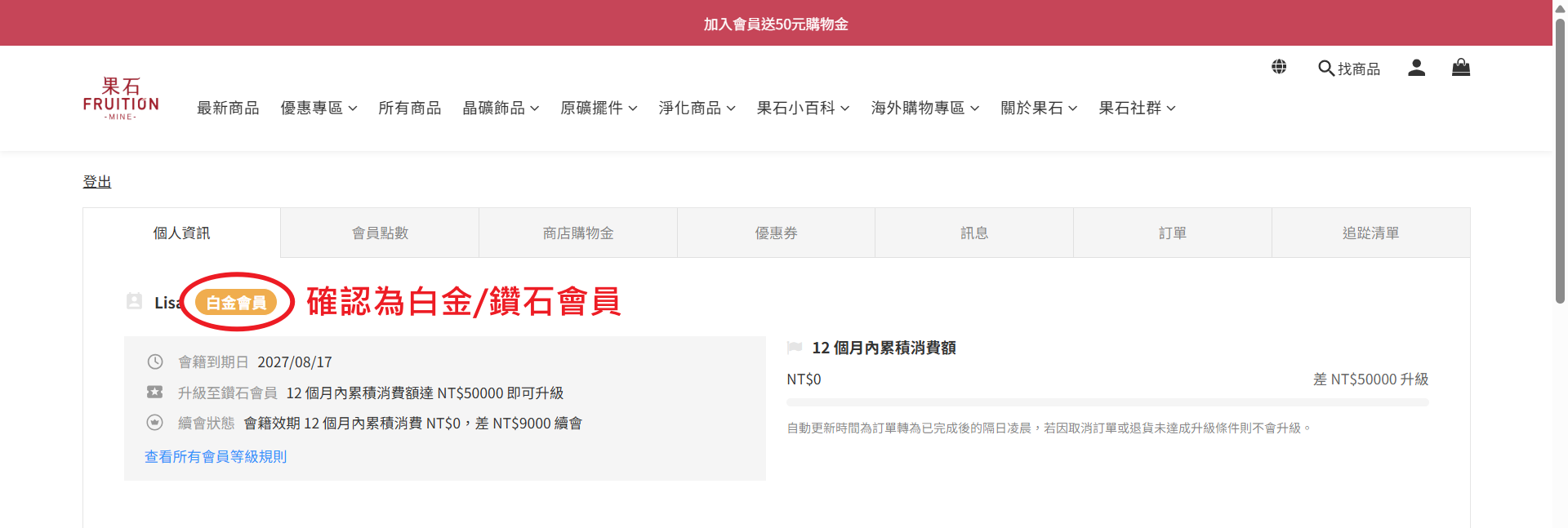
Task: Expand the 果石小百科 dropdown menu
Action: click(803, 108)
